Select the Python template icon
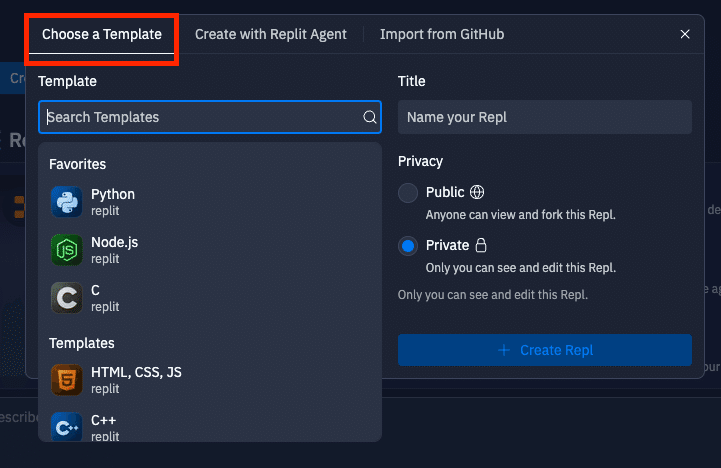Viewport: 721px width, 468px height. pos(66,202)
